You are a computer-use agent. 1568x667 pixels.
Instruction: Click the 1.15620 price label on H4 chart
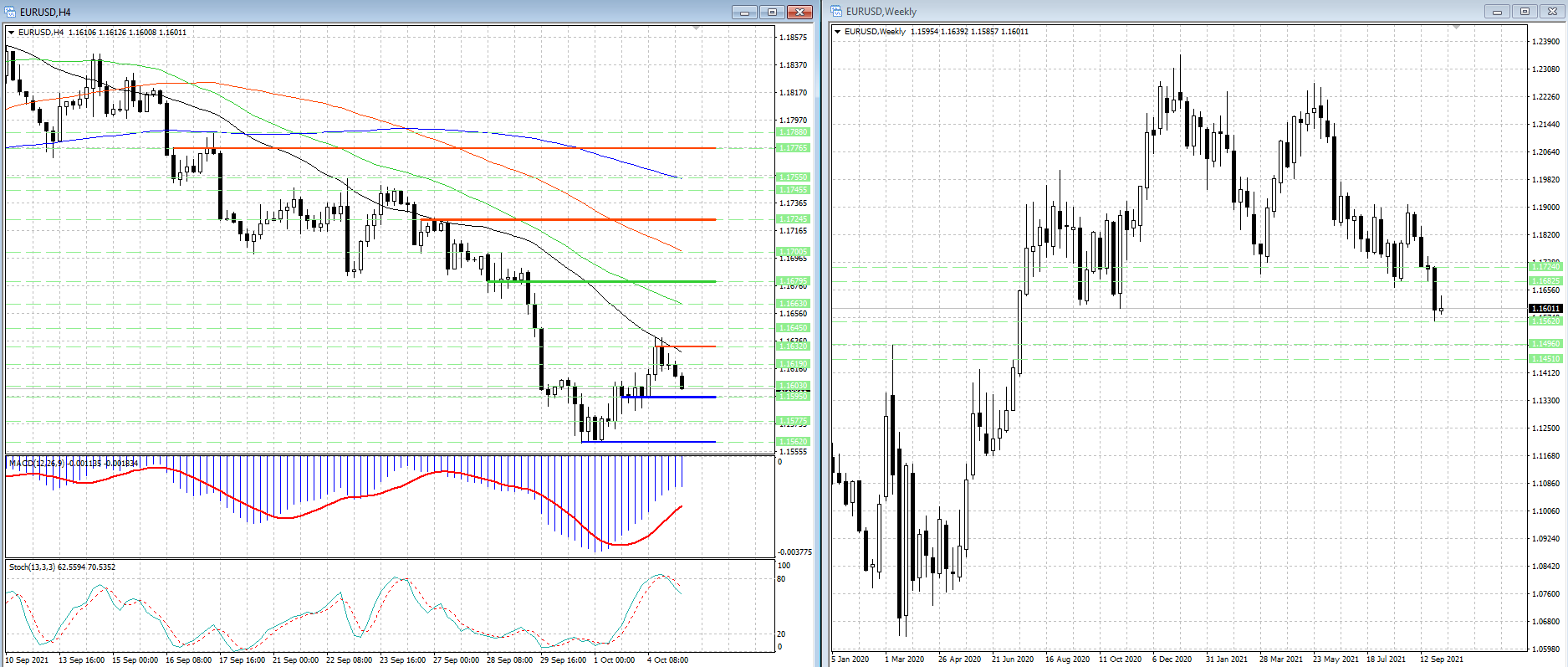tap(794, 442)
